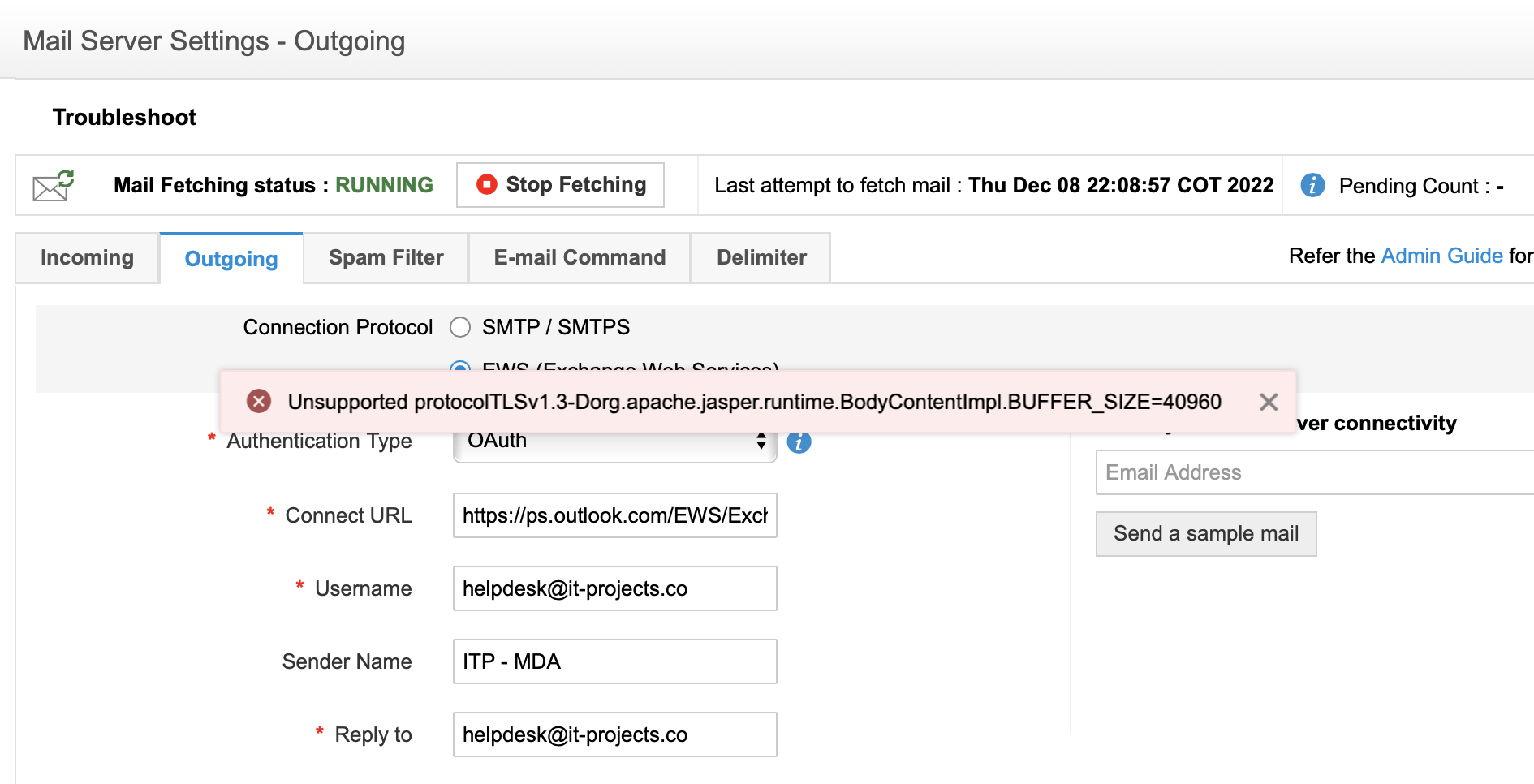Select the EWS connection protocol radio button

460,366
